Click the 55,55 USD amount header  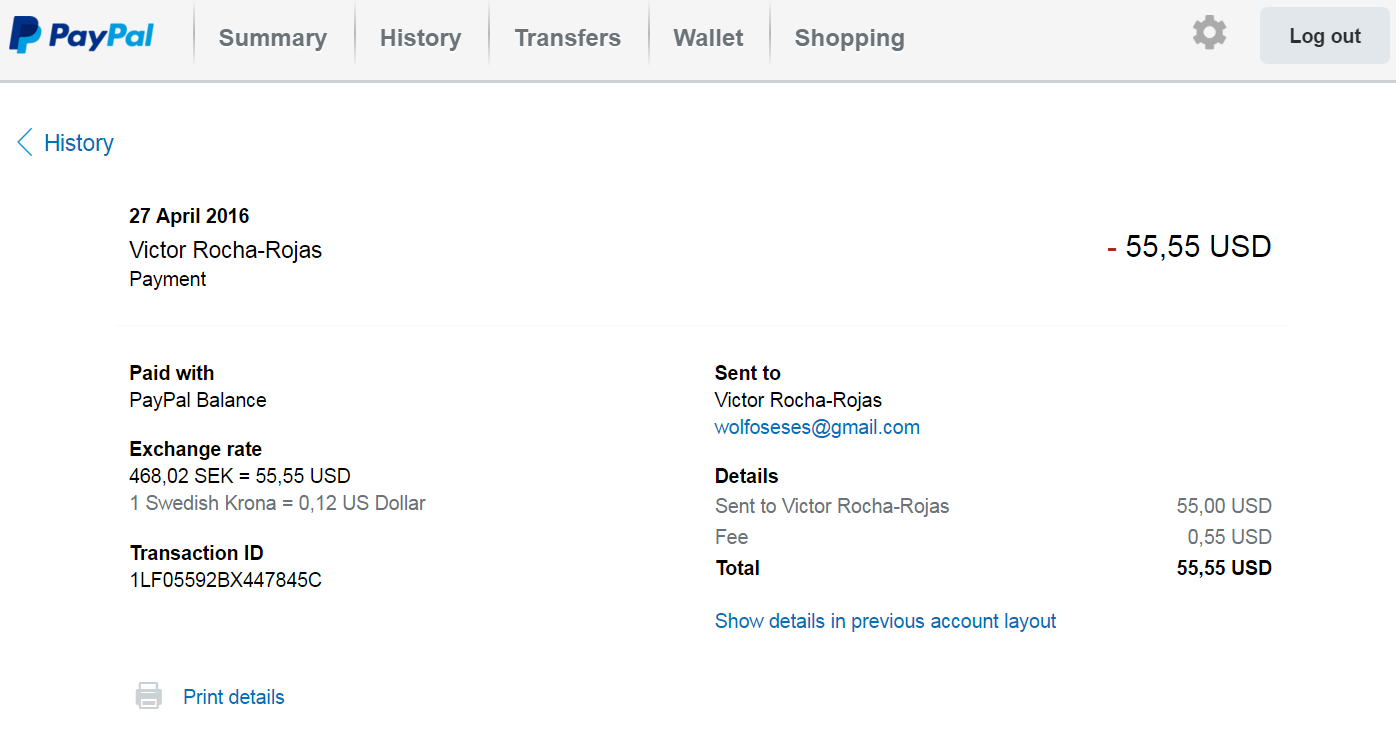(1197, 247)
